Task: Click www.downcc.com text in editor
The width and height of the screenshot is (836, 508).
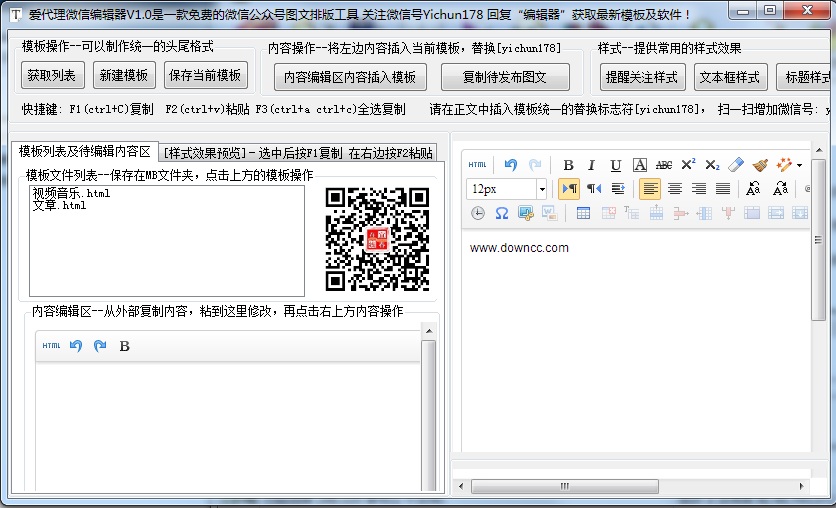Action: (519, 248)
